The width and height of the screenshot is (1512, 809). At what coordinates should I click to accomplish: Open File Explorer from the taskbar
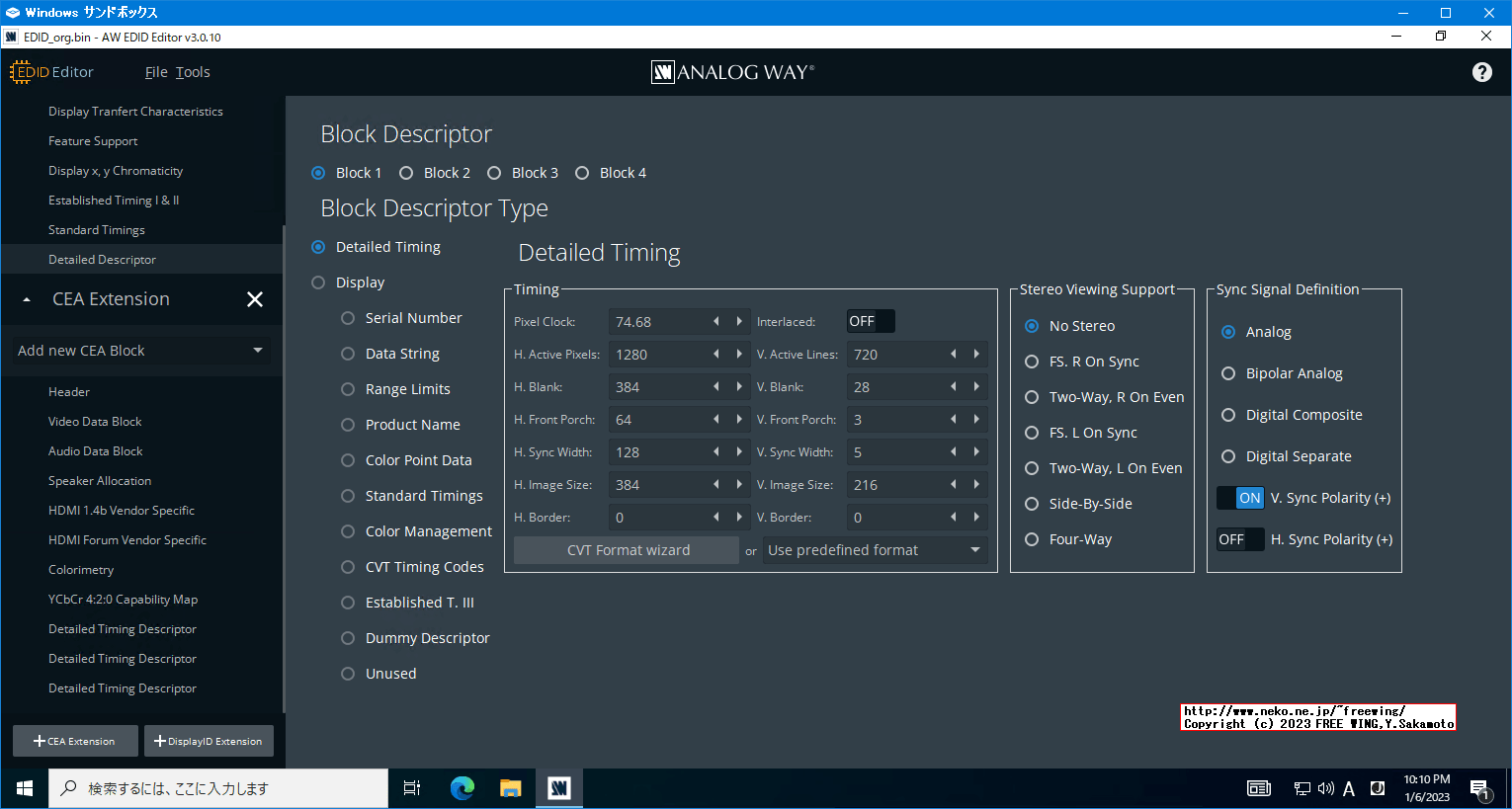pos(510,788)
